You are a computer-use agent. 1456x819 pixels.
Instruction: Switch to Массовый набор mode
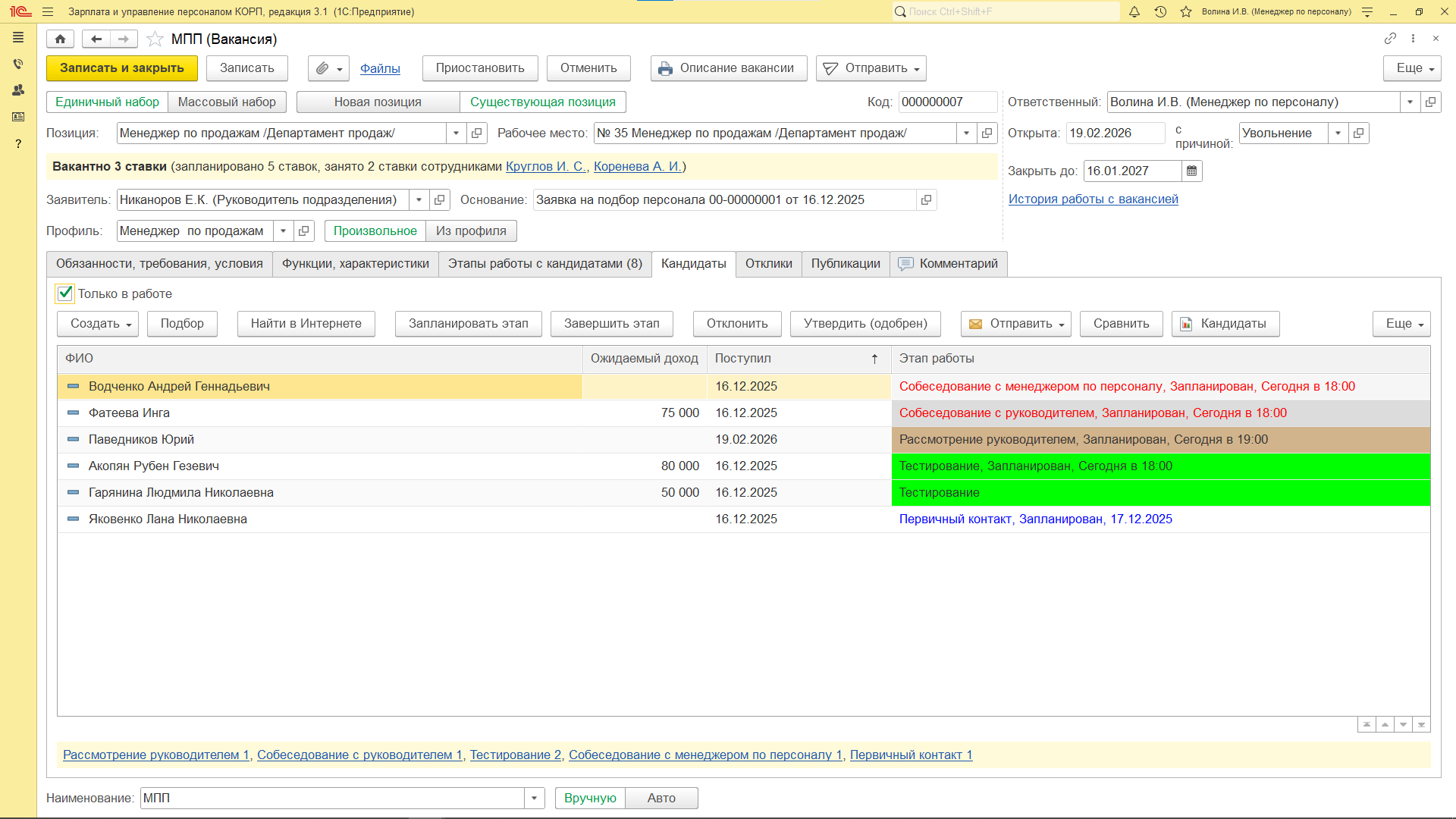[x=227, y=102]
